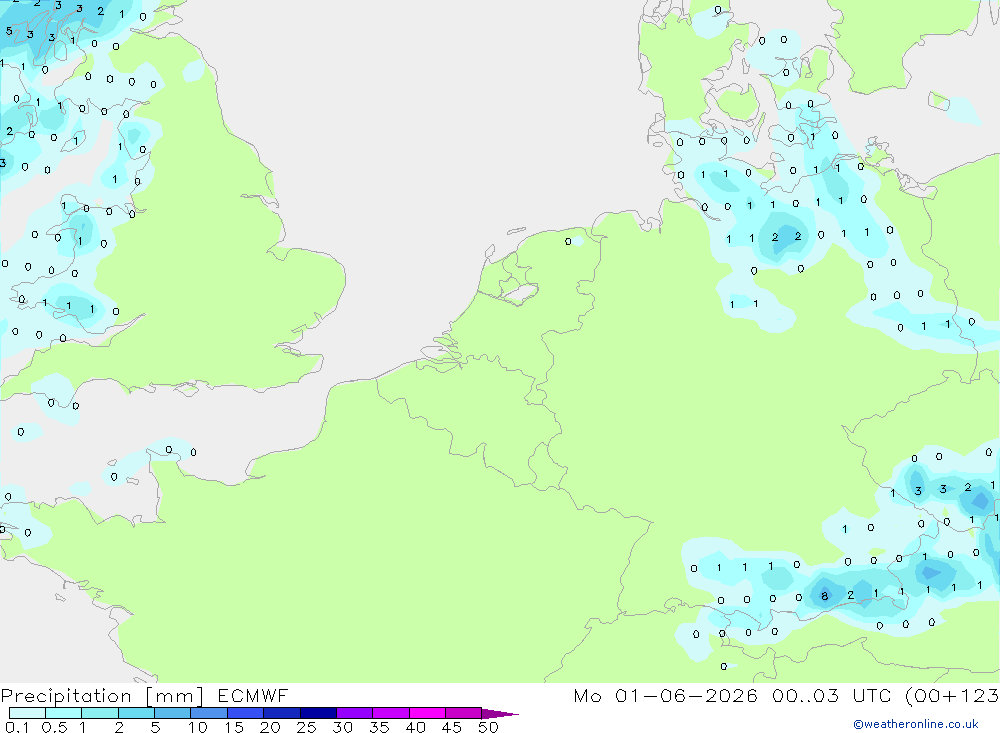The height and width of the screenshot is (733, 1000).
Task: Click the 25–30 mm legend swatch
Action: pos(318,713)
